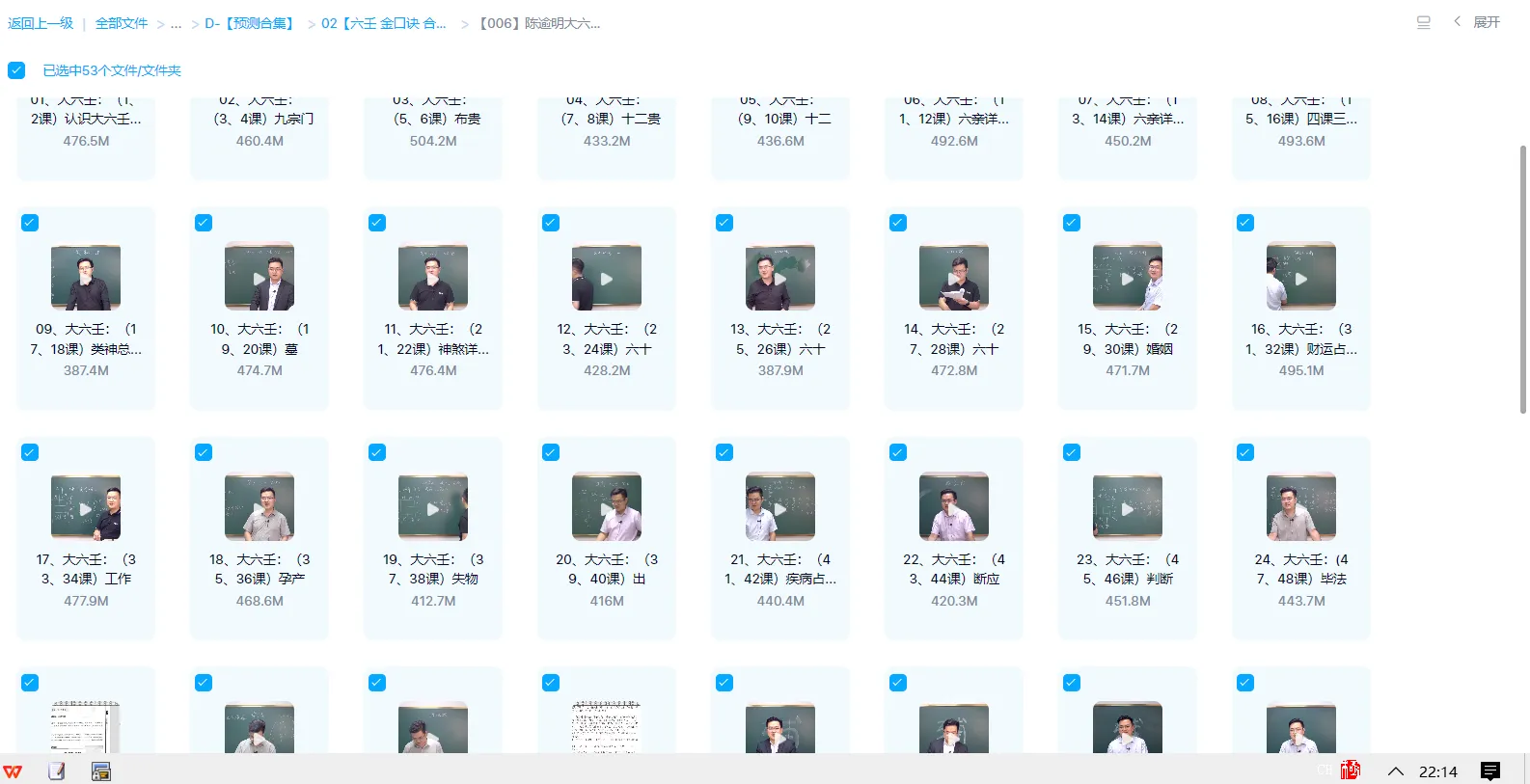Play video thumbnail of file 13
Image resolution: width=1530 pixels, height=784 pixels.
(x=780, y=278)
